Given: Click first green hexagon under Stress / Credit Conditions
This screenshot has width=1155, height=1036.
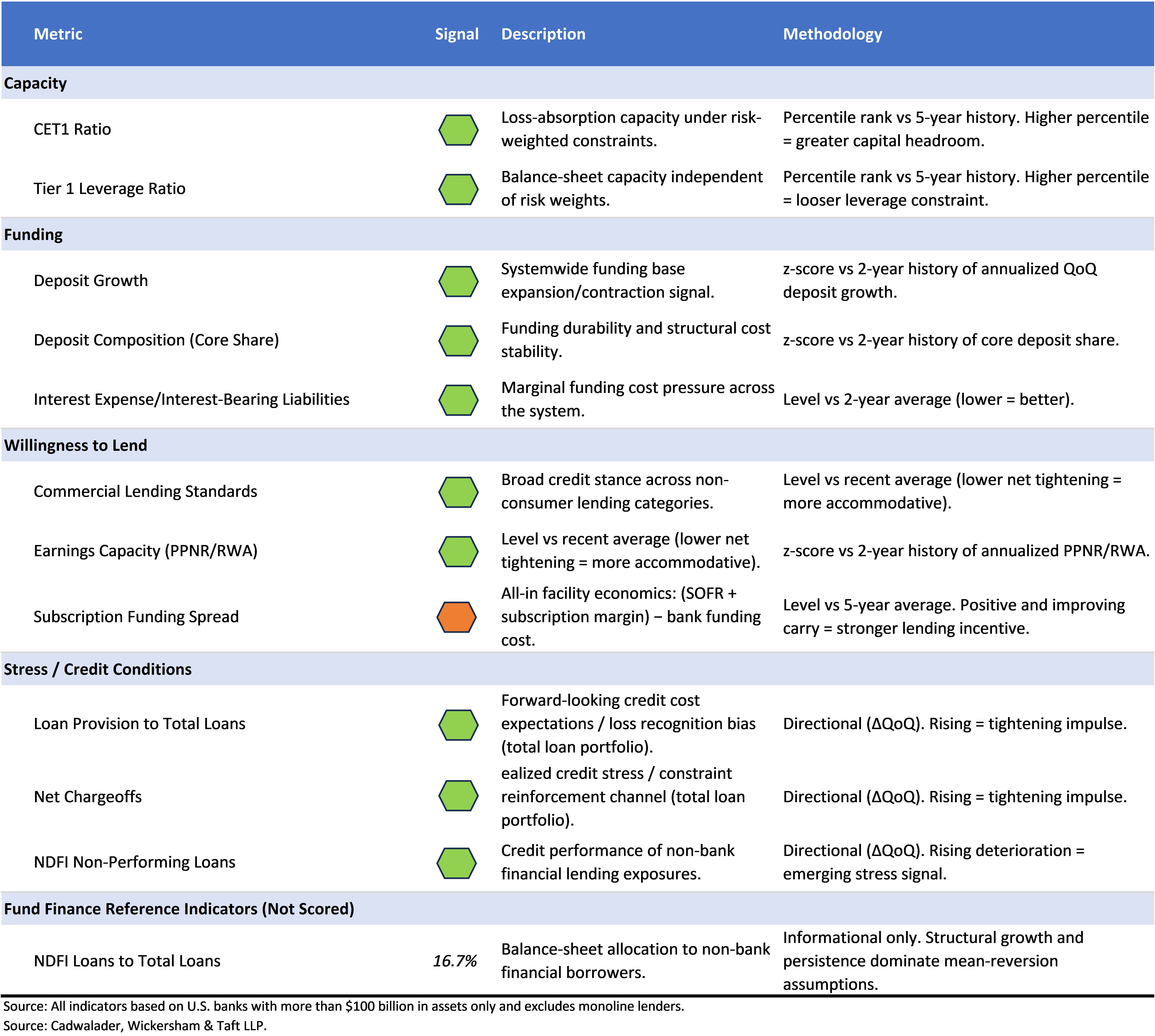Looking at the screenshot, I should [x=458, y=725].
